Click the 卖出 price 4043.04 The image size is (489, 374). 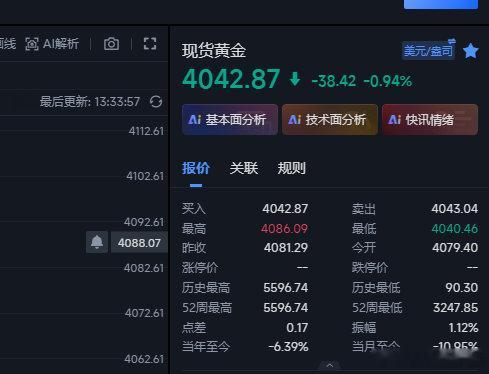(x=455, y=209)
